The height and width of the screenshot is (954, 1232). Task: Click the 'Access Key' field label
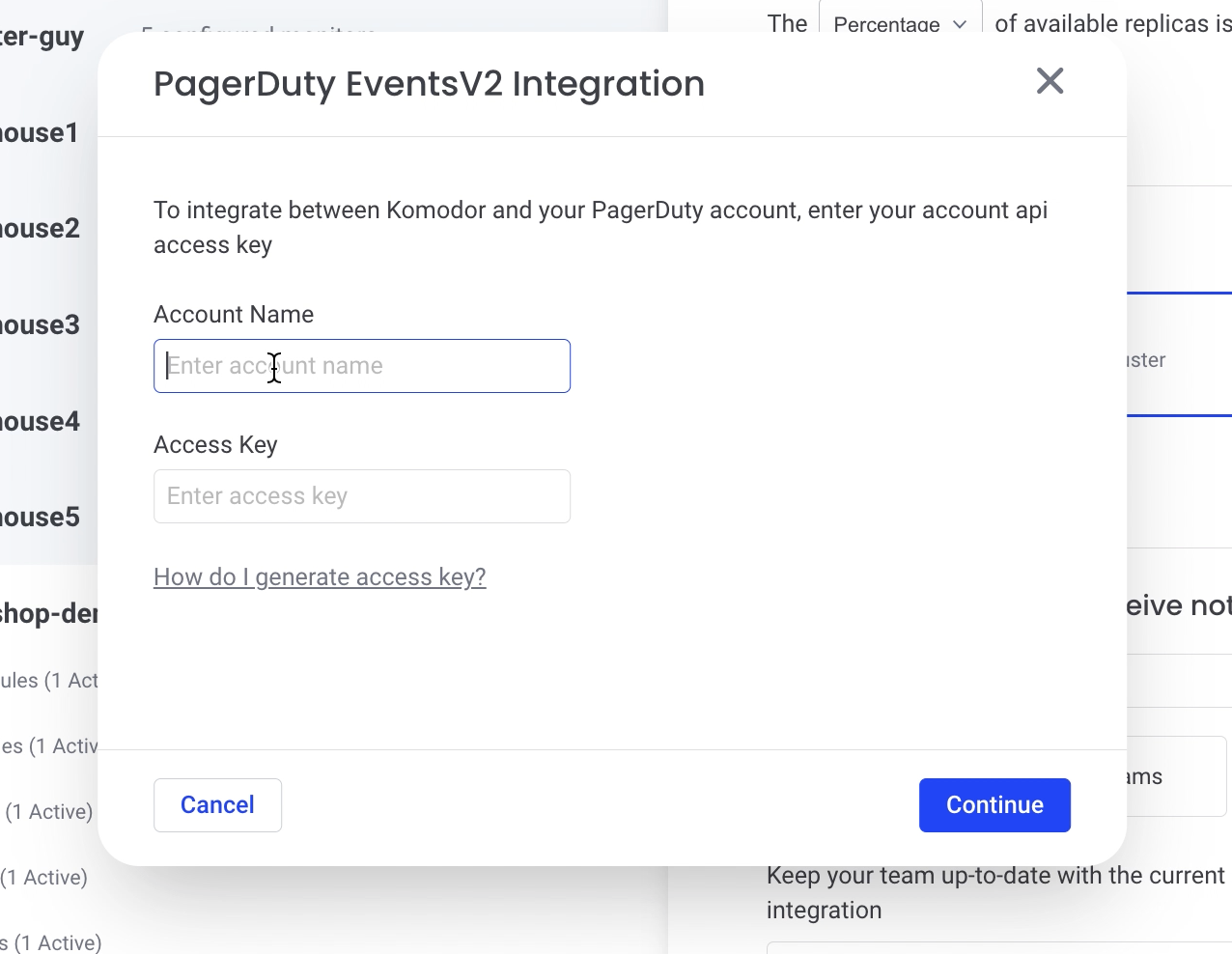click(215, 445)
